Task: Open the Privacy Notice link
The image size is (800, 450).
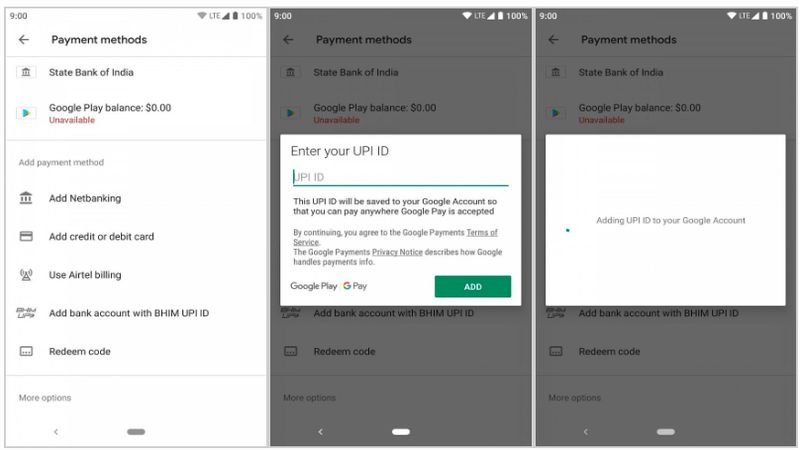Action: [397, 252]
